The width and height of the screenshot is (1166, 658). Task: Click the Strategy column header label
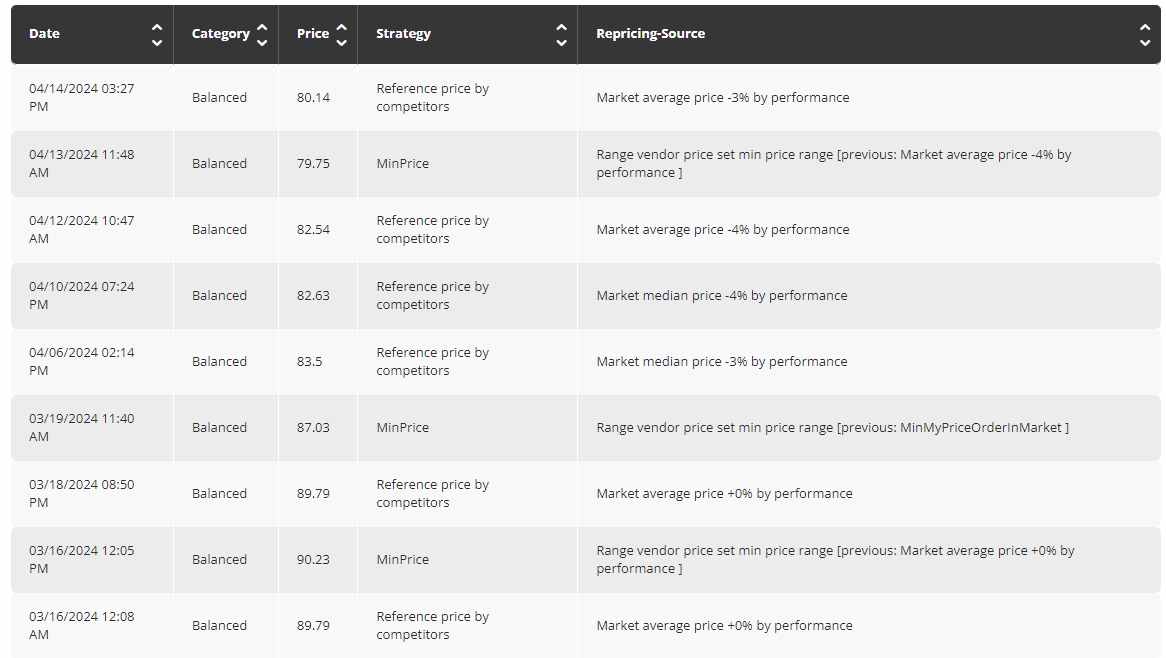(403, 34)
